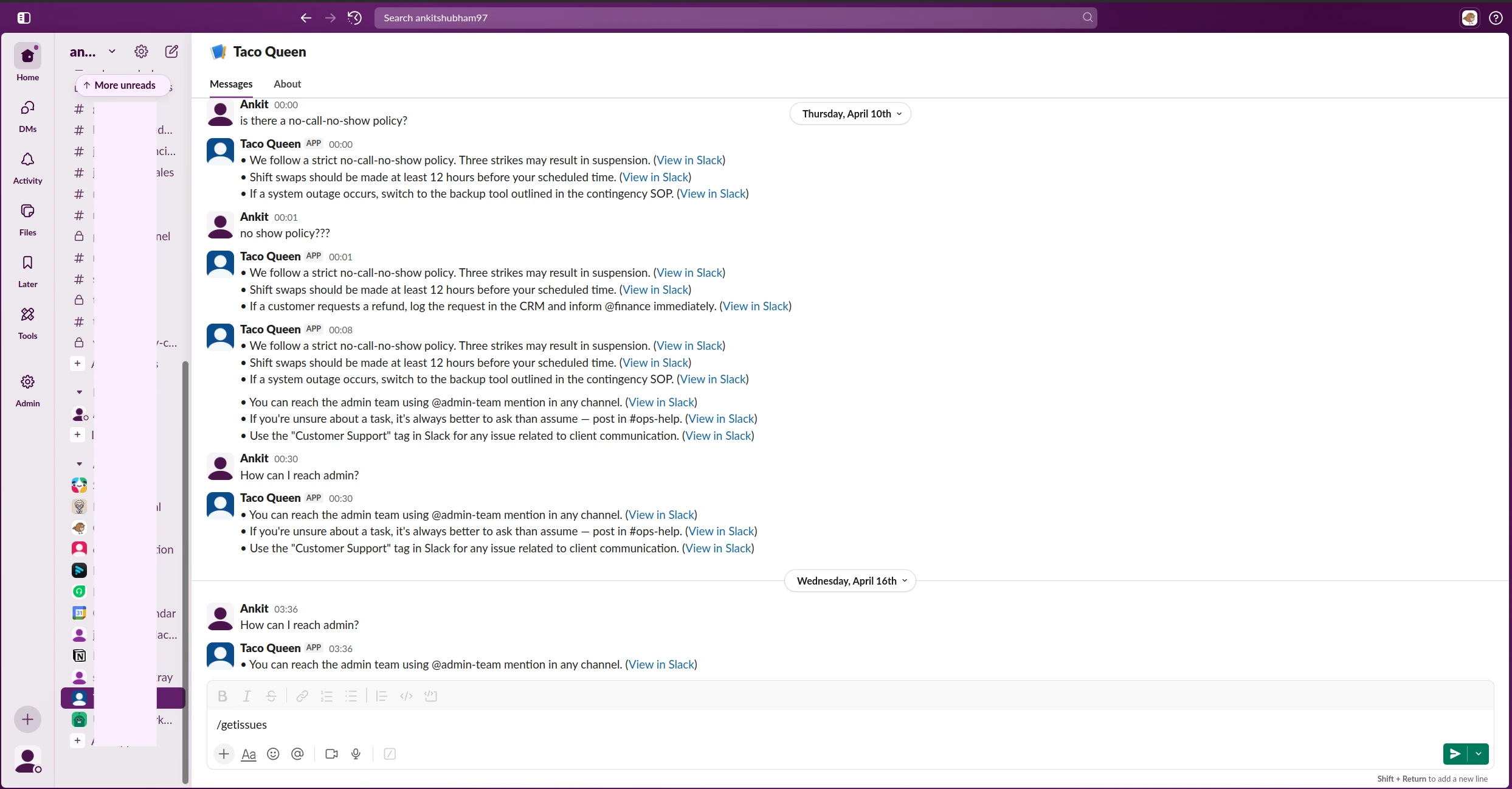Viewport: 1512px width, 789px height.
Task: Insert a code block
Action: 431,696
